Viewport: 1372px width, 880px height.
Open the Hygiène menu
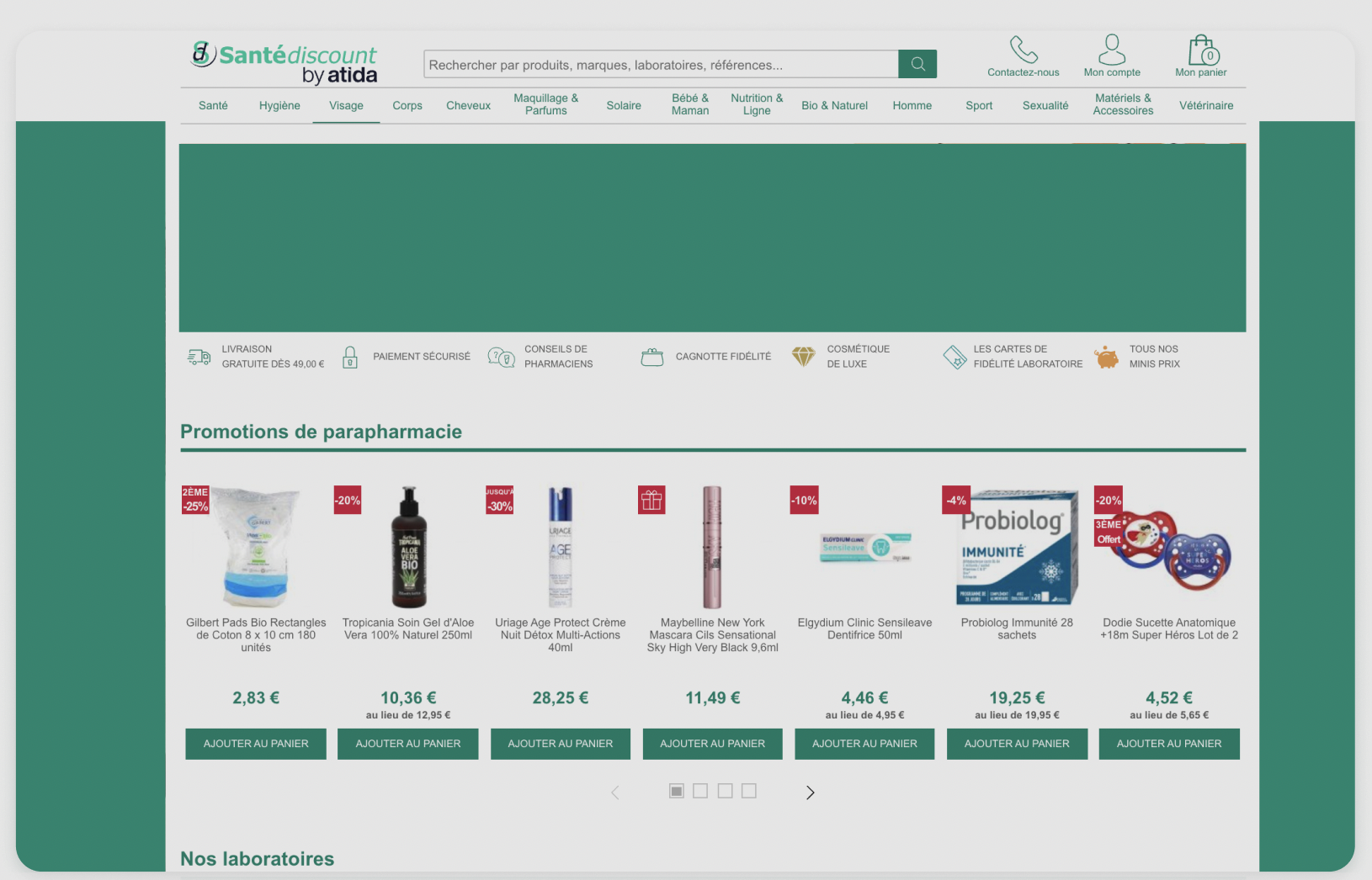click(279, 105)
